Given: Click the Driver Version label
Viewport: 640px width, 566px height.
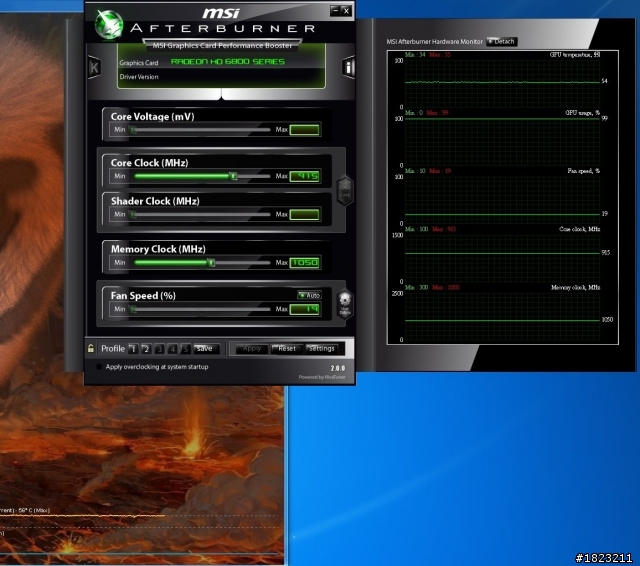Looking at the screenshot, I should [139, 77].
